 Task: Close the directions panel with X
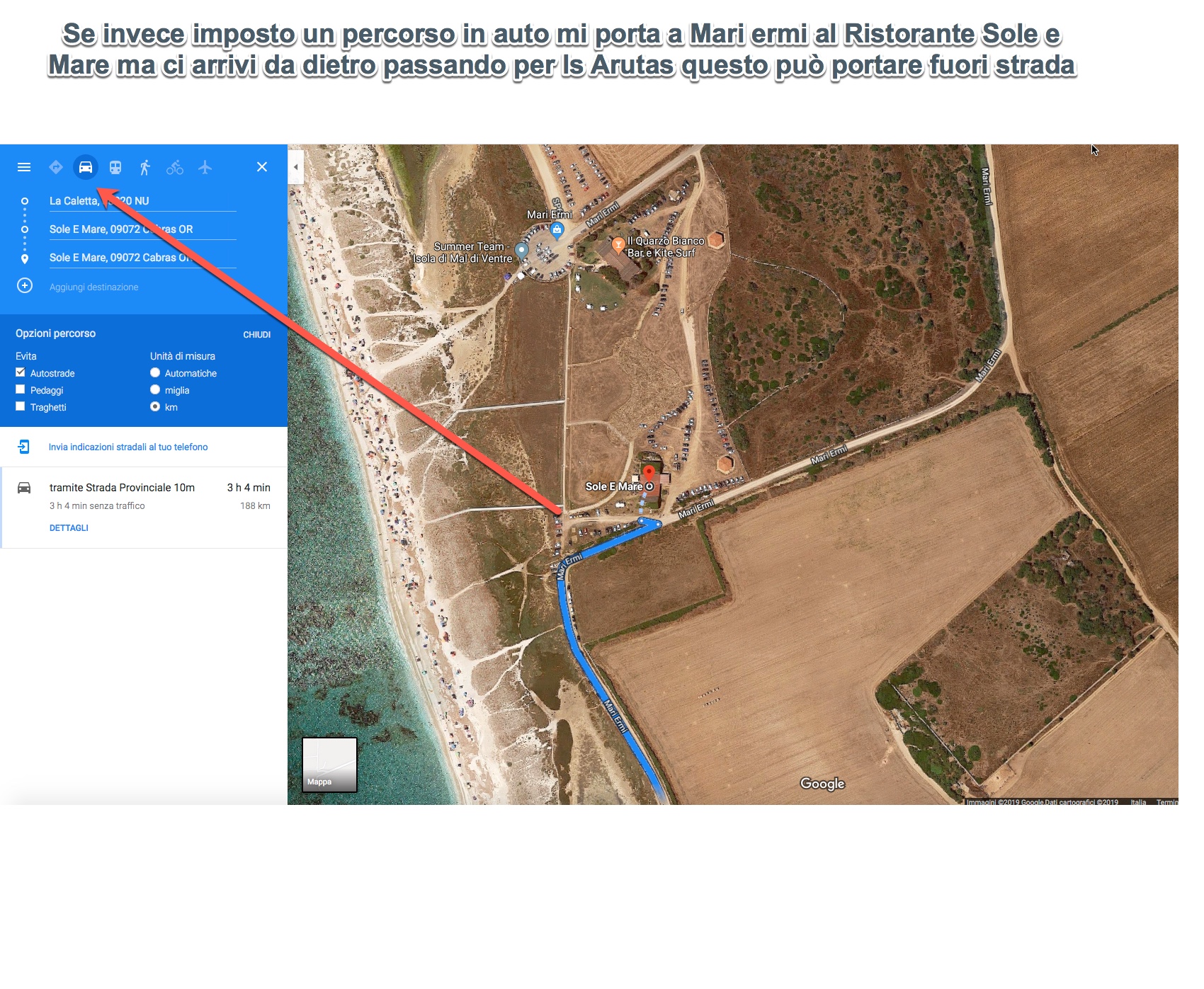point(262,167)
